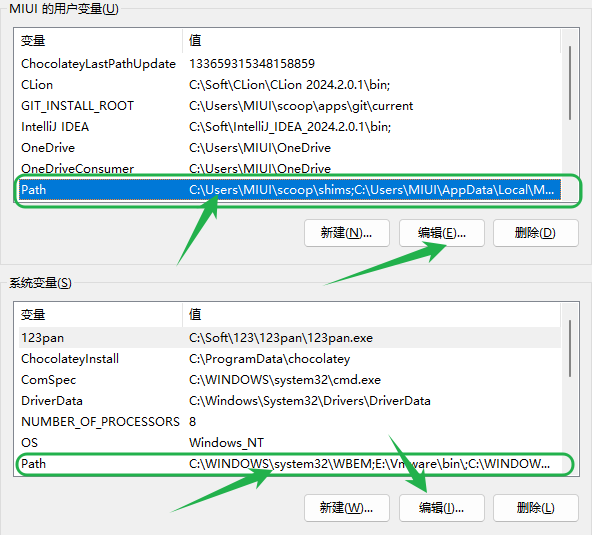Select the Path row in user variables

290,190
